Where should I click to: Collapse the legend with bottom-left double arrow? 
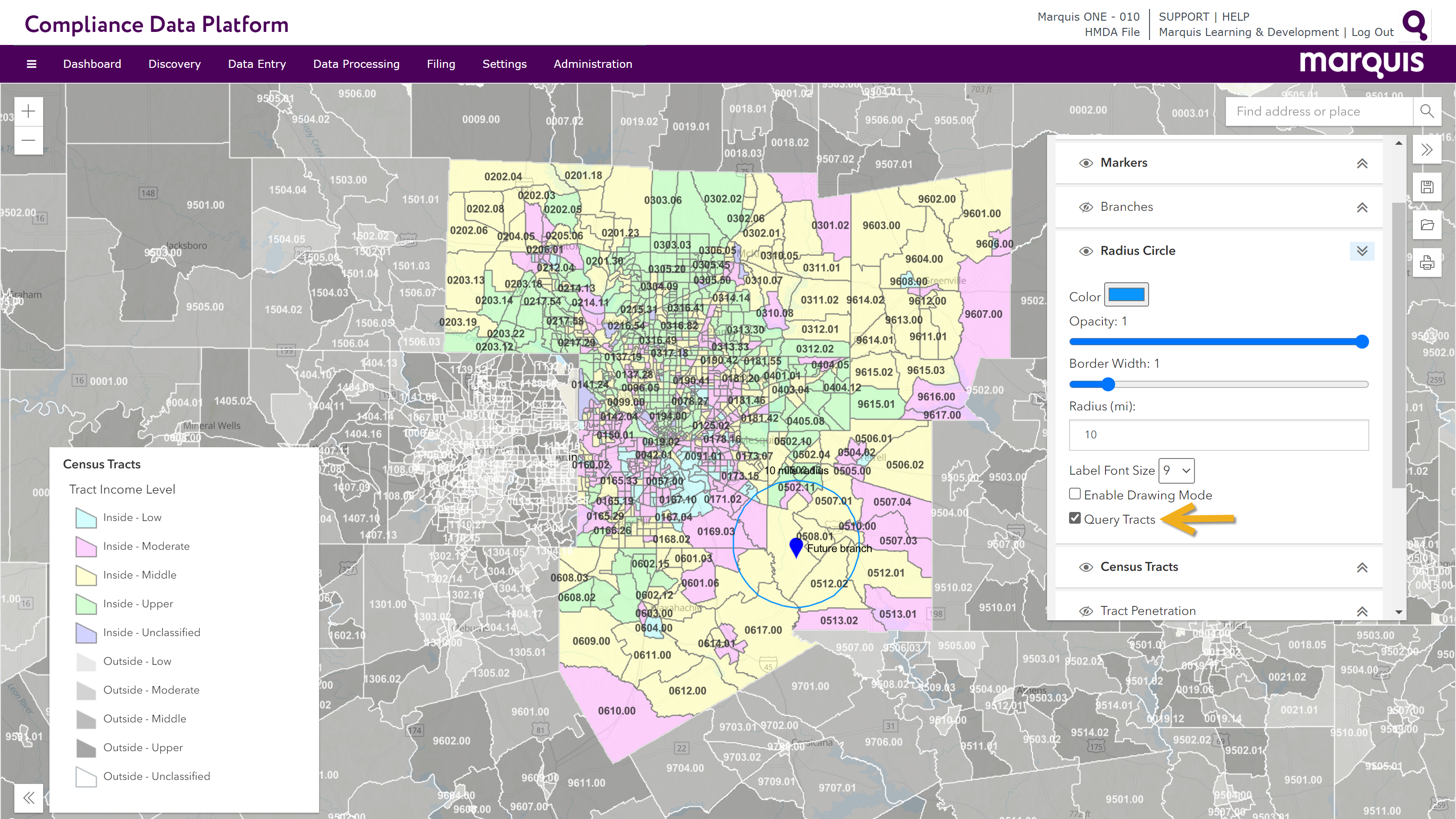[x=28, y=797]
